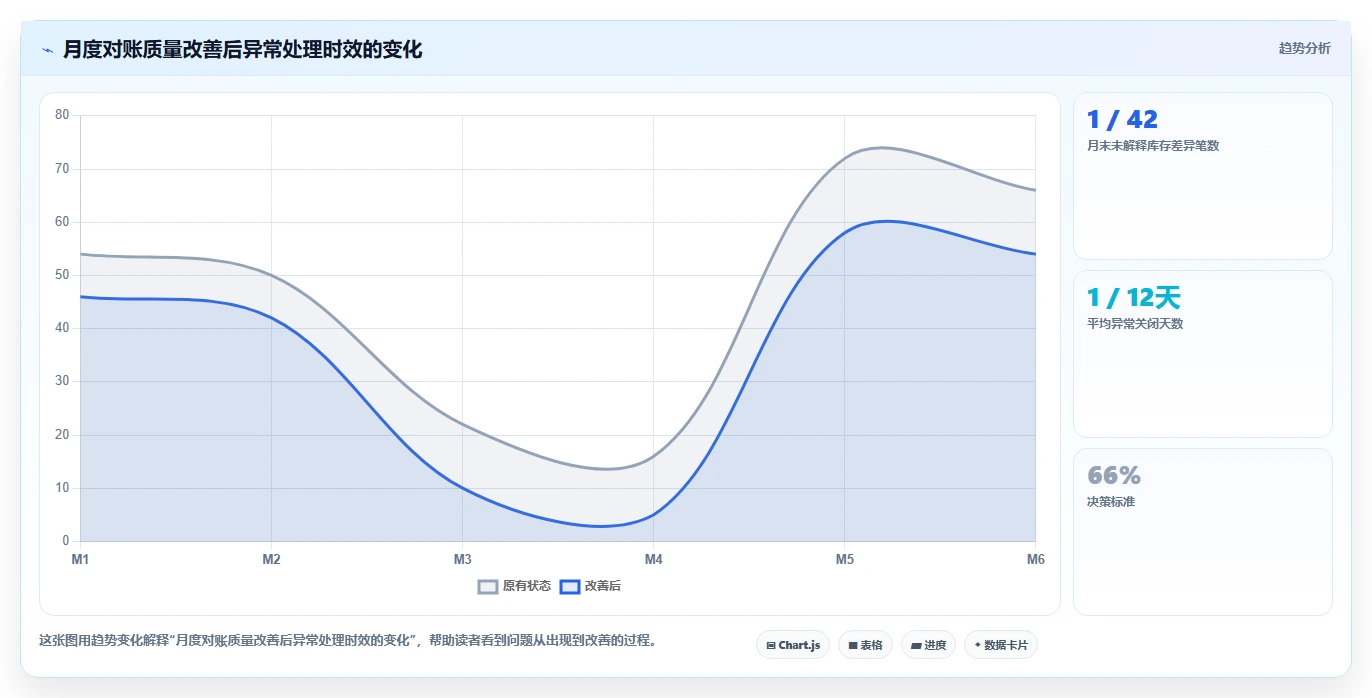The image size is (1372, 698).
Task: Click the 平均异常关闭天数 label
Action: 1135,323
